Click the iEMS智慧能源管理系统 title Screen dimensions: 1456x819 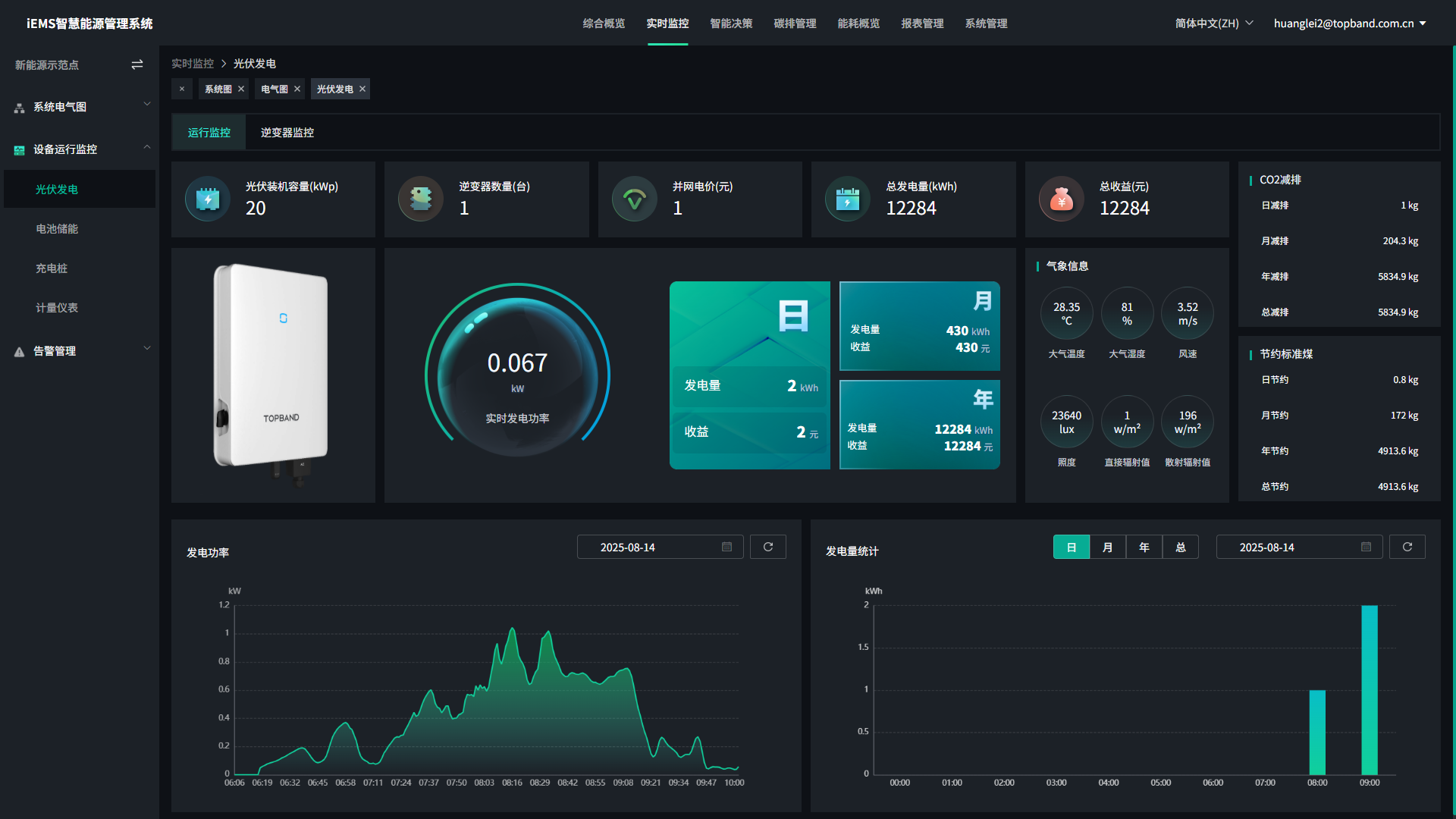pyautogui.click(x=89, y=24)
